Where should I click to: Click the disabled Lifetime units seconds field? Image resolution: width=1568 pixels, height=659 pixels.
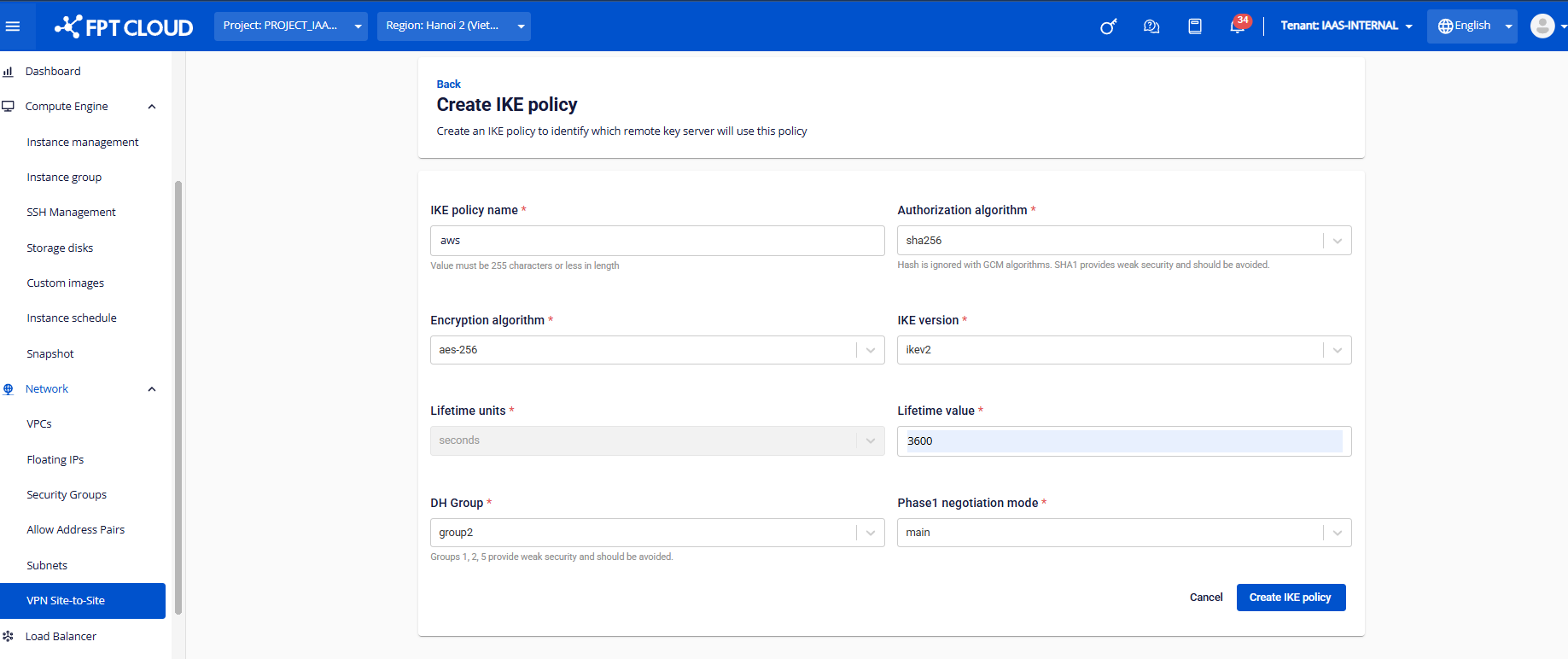(x=657, y=440)
